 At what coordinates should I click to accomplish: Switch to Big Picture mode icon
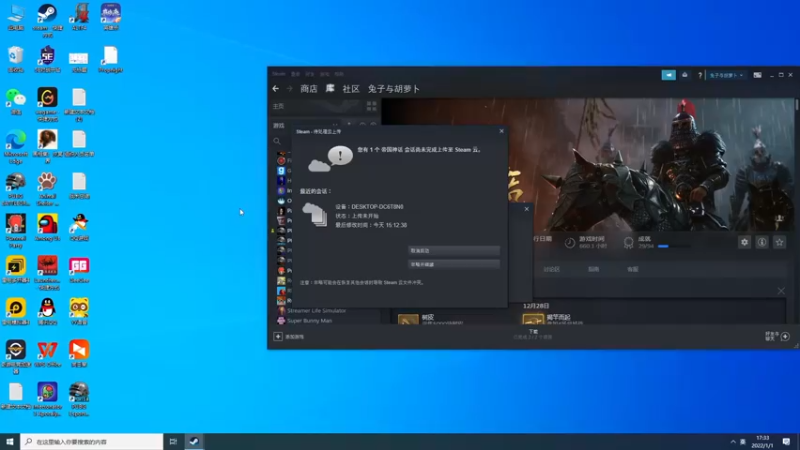tap(758, 75)
